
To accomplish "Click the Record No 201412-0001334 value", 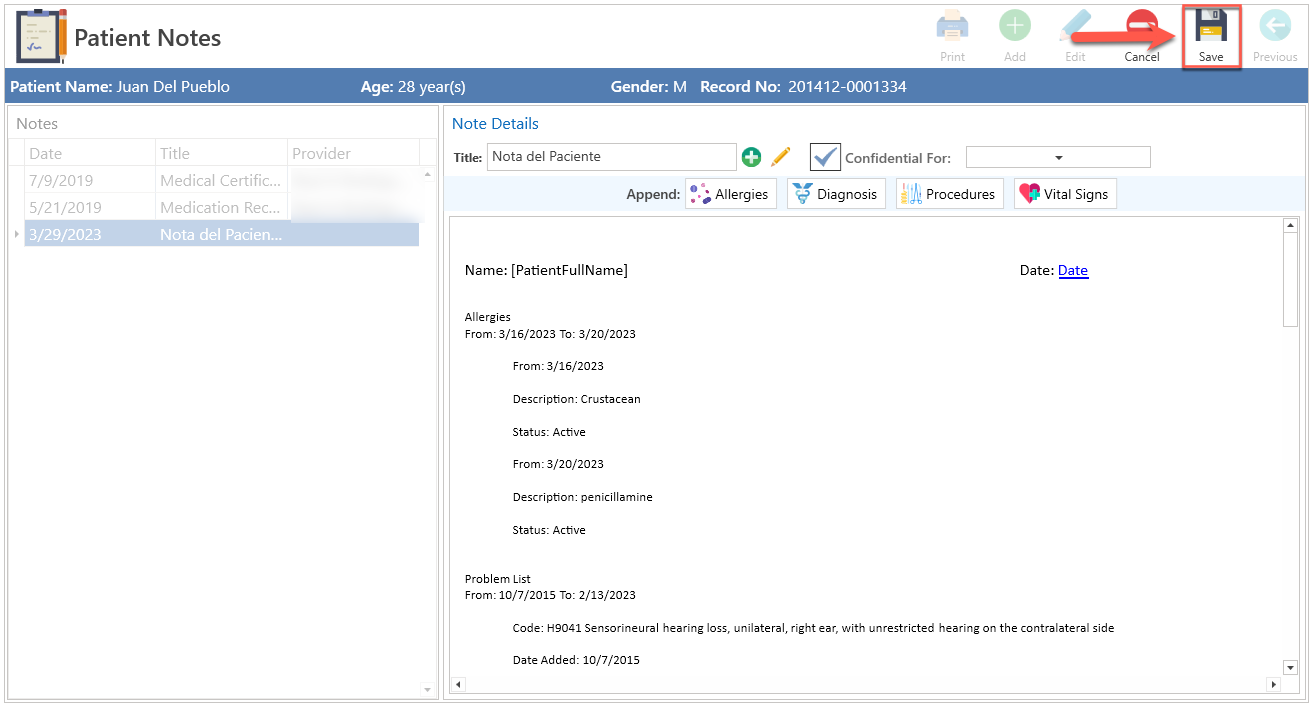I will click(x=847, y=87).
